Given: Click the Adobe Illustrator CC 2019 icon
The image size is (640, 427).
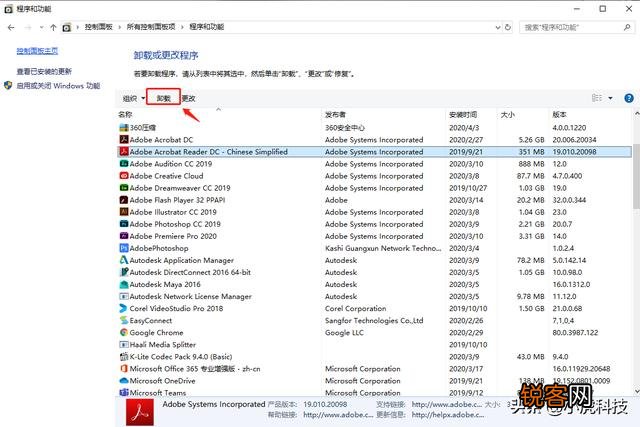Looking at the screenshot, I should point(124,212).
